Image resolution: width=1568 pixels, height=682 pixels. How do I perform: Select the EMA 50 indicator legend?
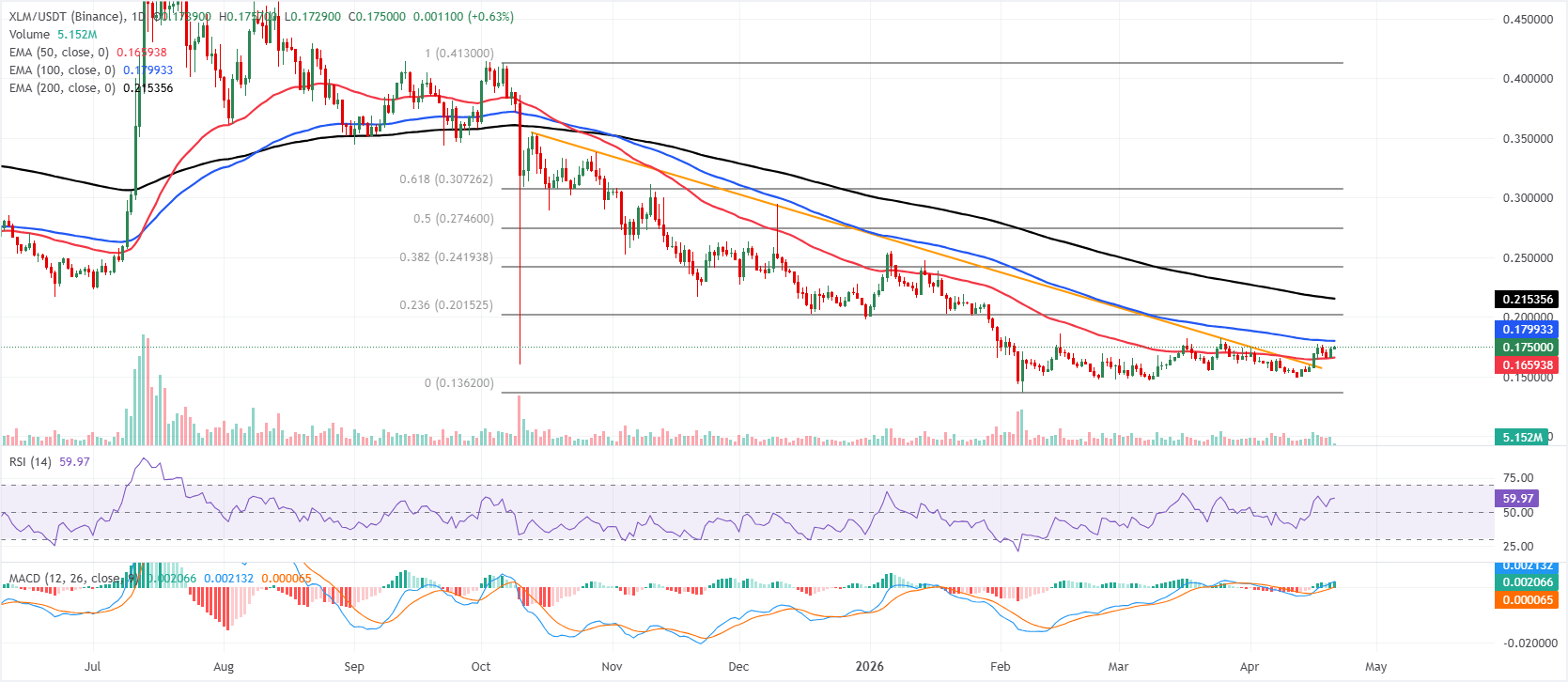tap(58, 53)
